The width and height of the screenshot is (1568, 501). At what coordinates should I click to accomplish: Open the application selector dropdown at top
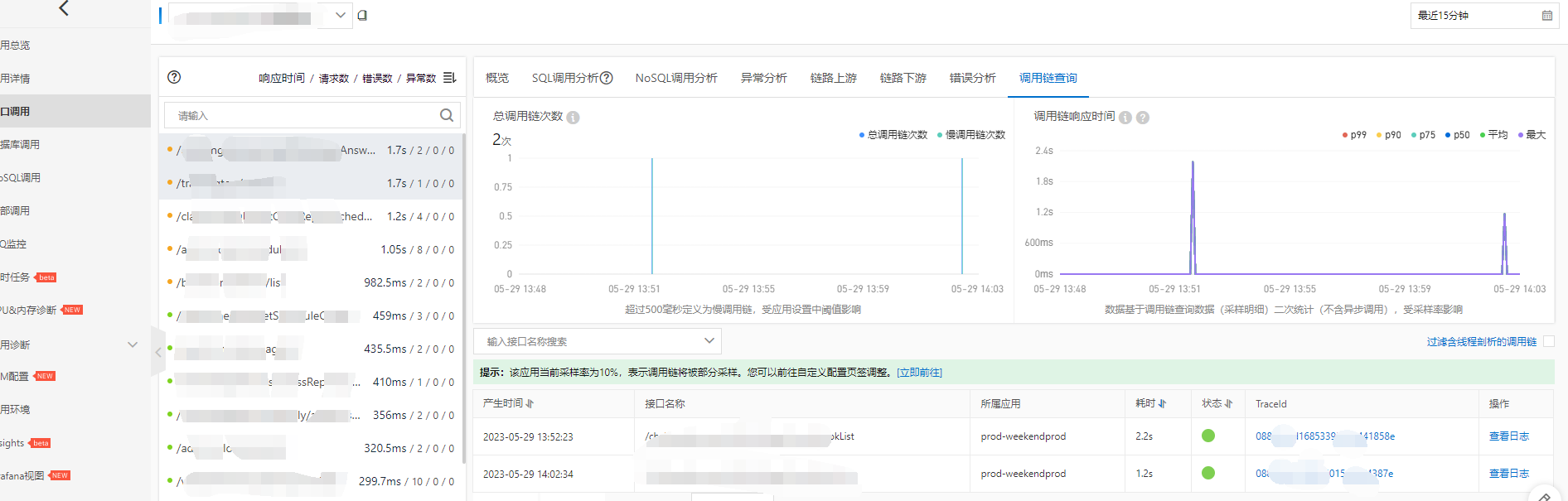(340, 15)
